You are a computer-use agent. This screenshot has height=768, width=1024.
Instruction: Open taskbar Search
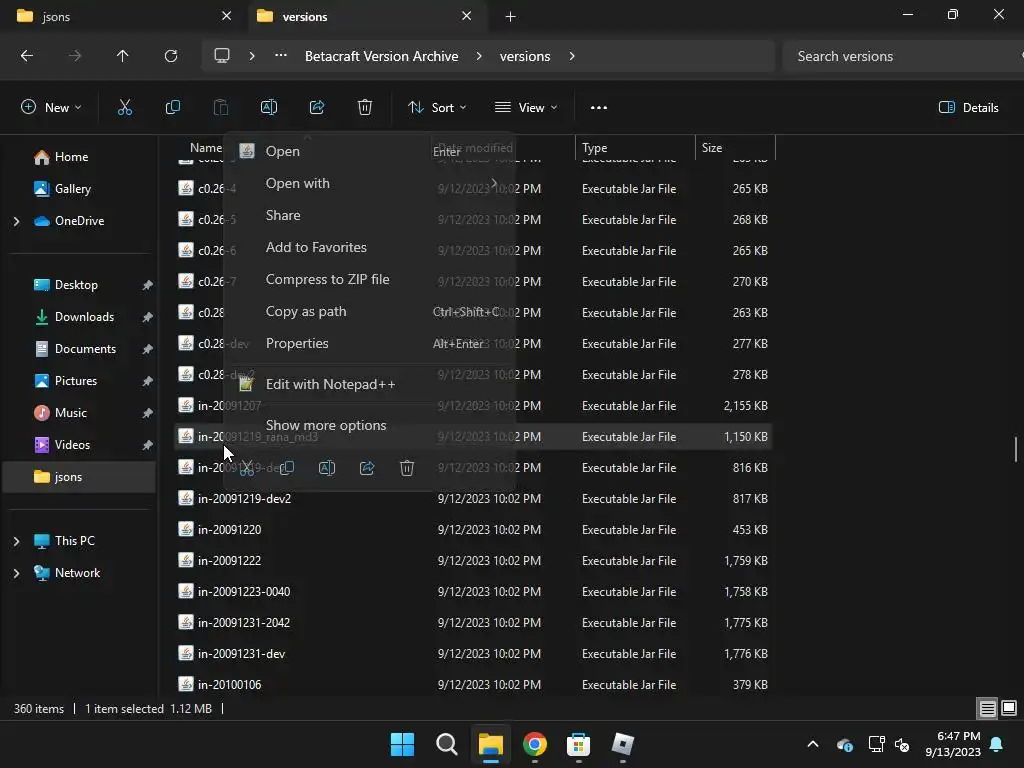(447, 744)
